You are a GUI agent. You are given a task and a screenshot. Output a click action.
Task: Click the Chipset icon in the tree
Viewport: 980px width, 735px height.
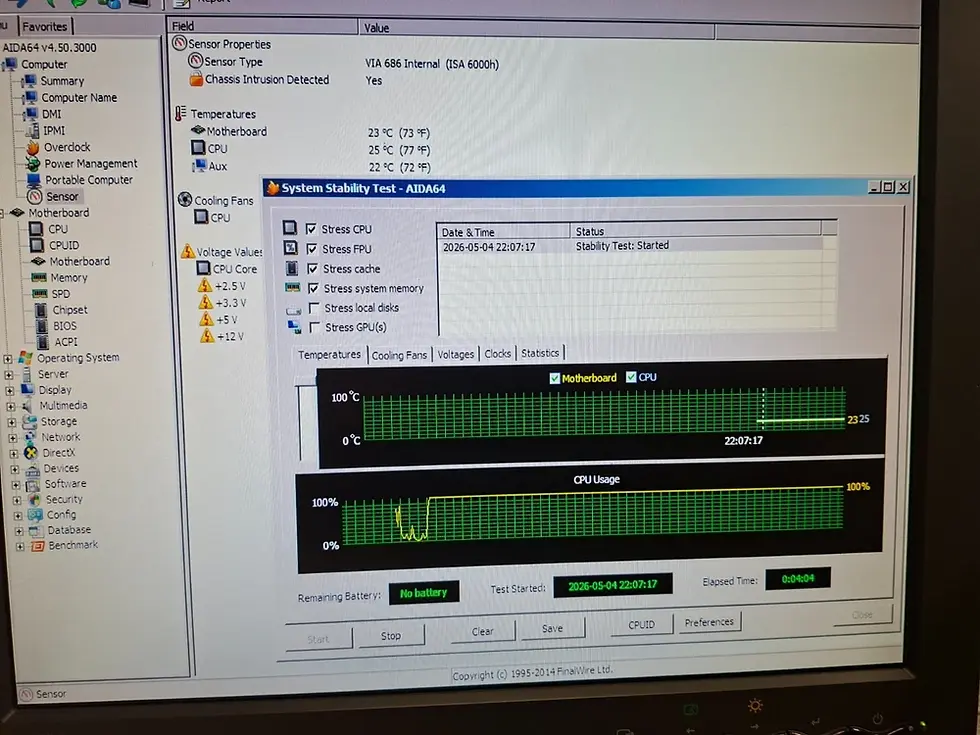coord(42,309)
